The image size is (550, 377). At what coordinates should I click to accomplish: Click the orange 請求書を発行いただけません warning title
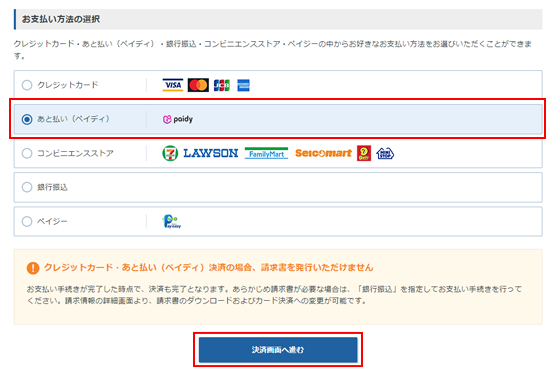click(208, 268)
